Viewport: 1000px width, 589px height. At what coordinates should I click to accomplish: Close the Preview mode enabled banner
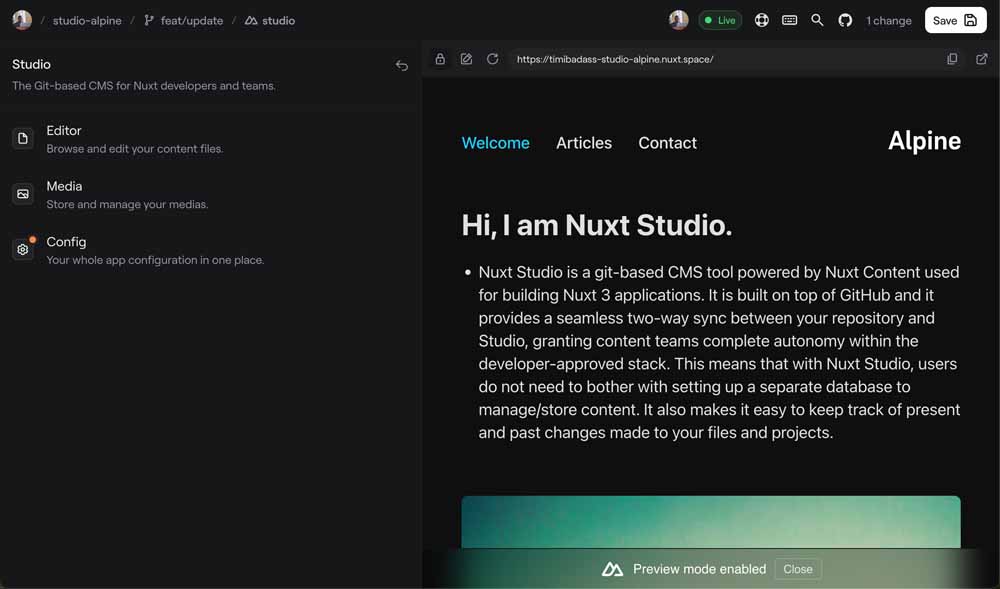pos(798,569)
